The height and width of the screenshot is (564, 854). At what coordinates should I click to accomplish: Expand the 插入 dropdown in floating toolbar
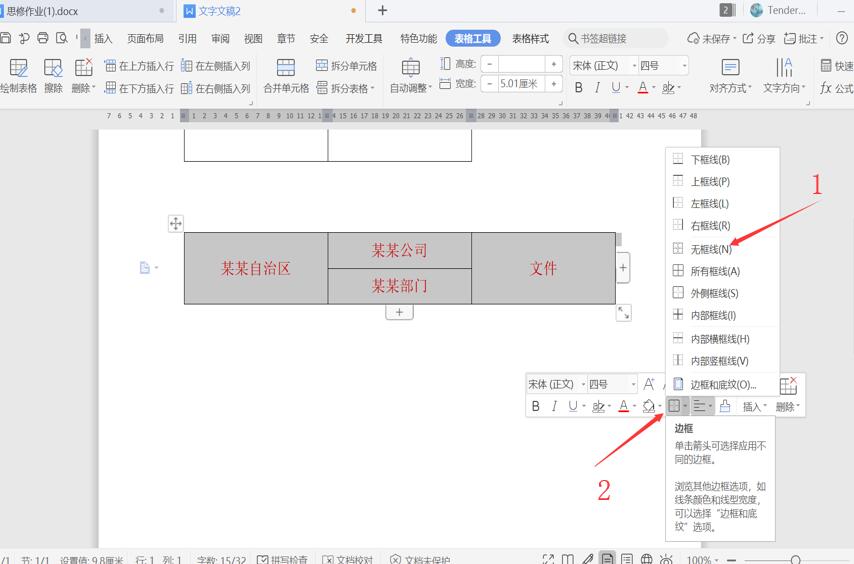755,406
